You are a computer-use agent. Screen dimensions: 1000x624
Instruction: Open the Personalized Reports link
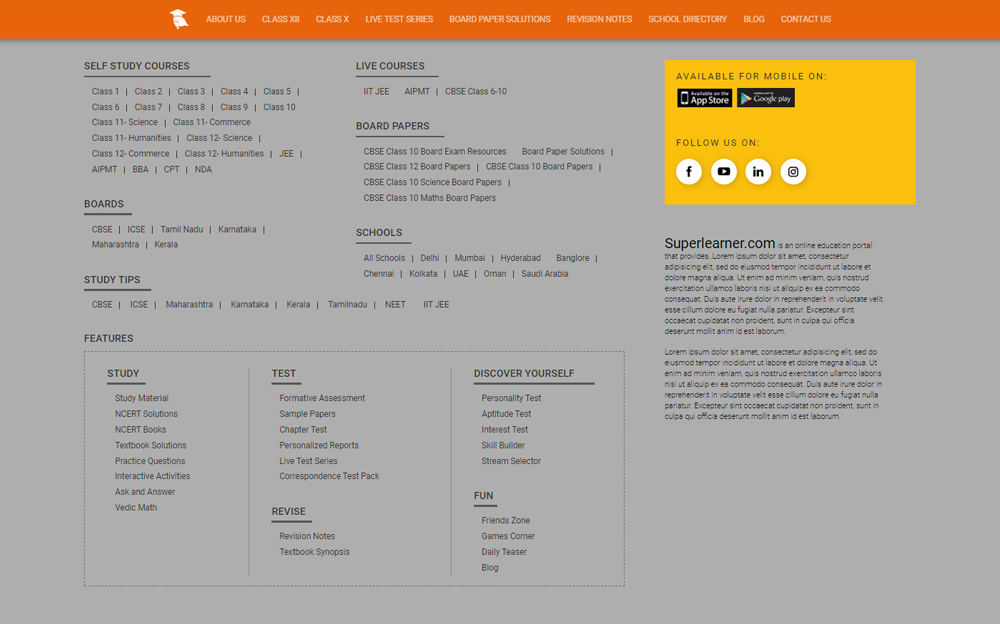pos(319,445)
